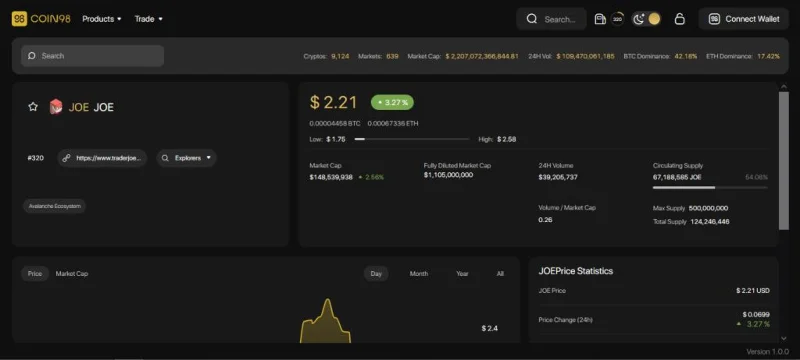Select the Day chart range
Viewport: 800px width, 360px height.
click(x=376, y=274)
